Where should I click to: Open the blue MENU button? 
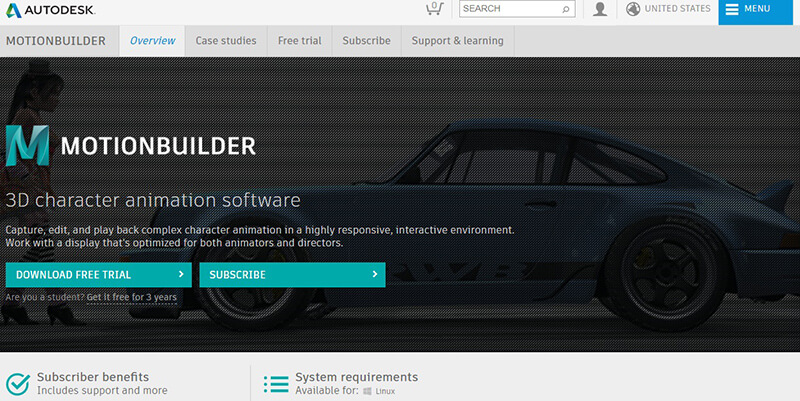pos(756,12)
